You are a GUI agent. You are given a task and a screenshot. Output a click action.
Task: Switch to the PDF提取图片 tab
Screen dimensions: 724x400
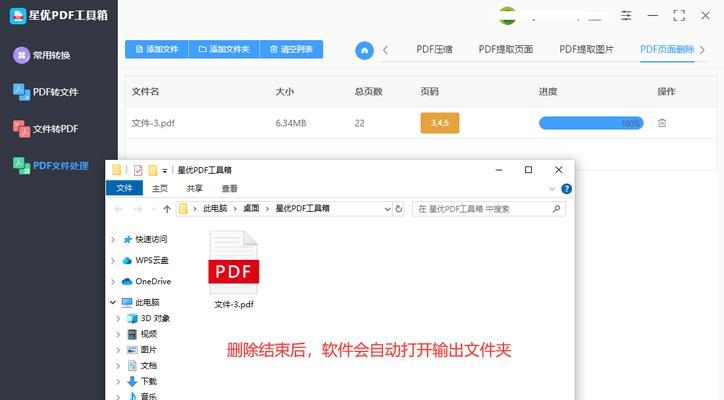pos(586,49)
